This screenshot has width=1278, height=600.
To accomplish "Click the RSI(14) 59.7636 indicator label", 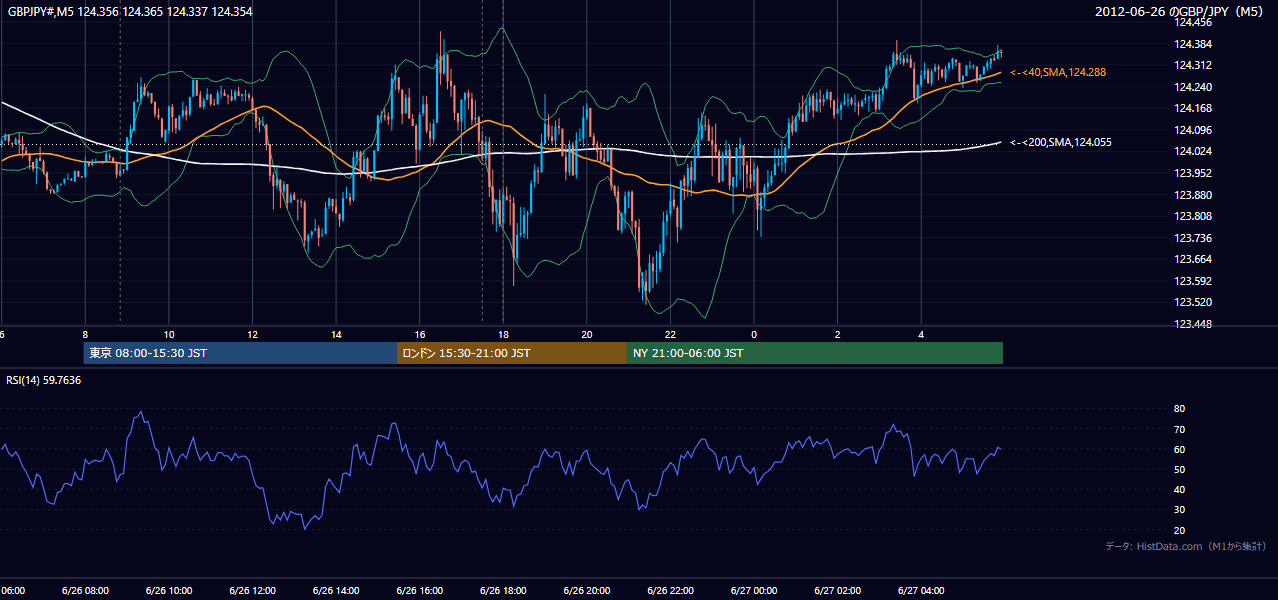I will point(44,380).
